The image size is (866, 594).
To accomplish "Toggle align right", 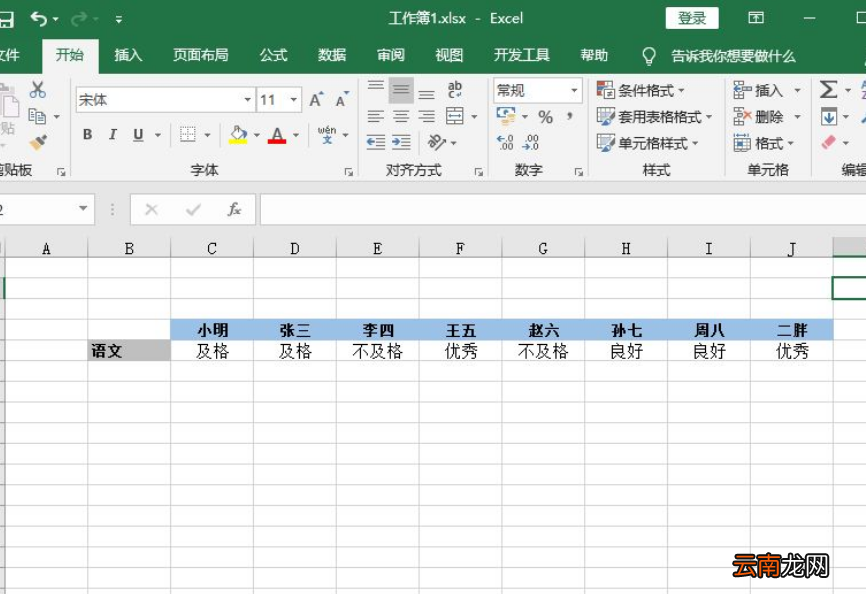I will pyautogui.click(x=426, y=116).
